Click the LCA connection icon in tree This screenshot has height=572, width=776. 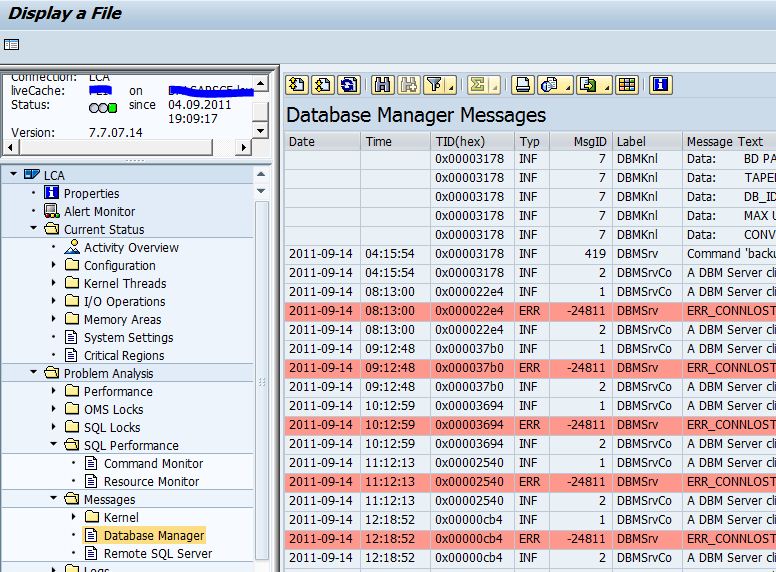pyautogui.click(x=32, y=175)
